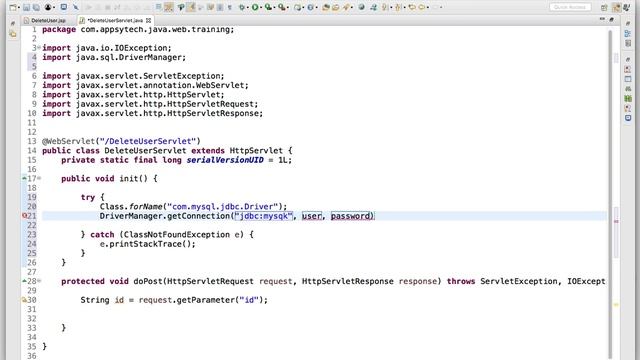Image resolution: width=640 pixels, height=360 pixels.
Task: Run the program with green Run button
Action: click(255, 7)
